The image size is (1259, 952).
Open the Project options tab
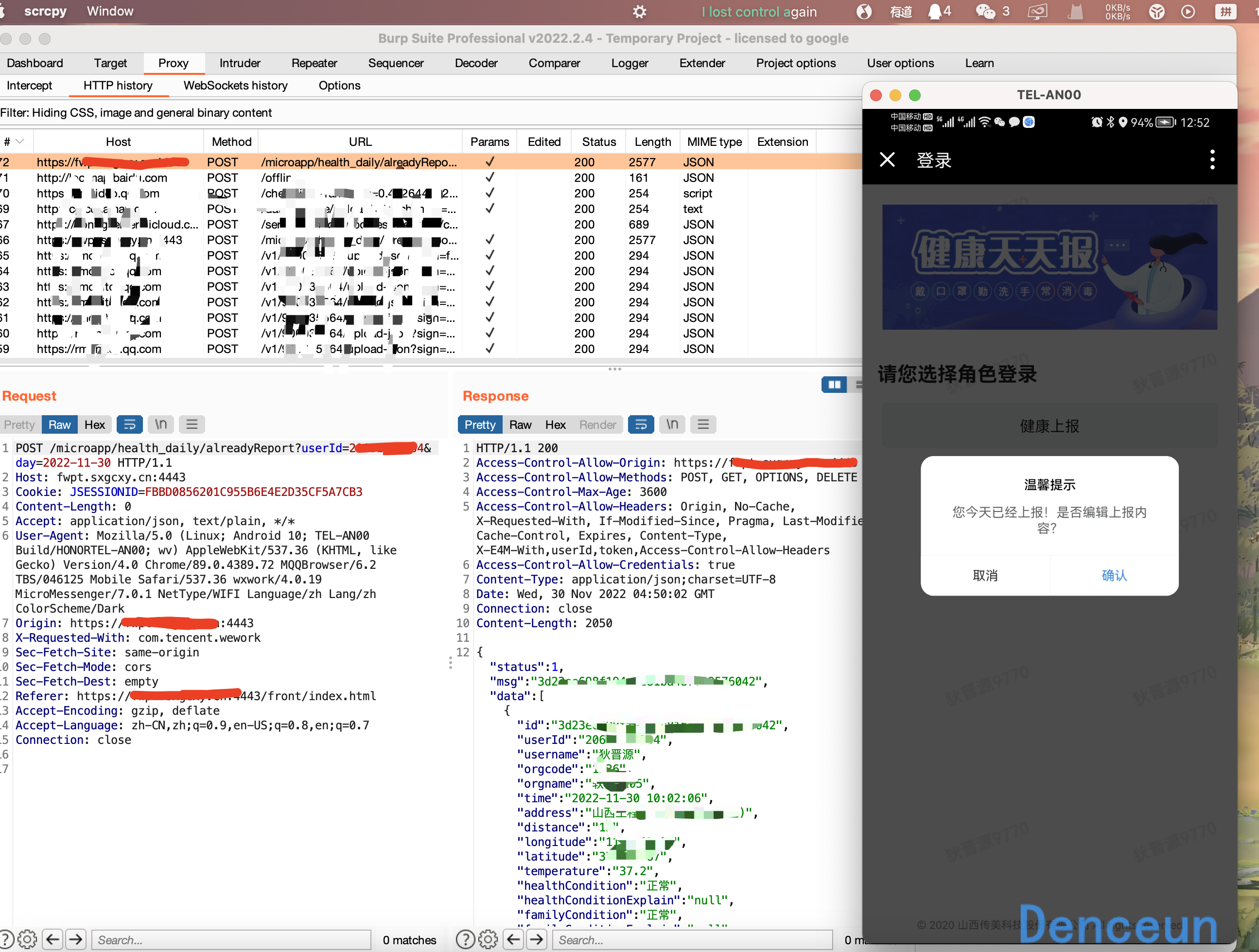[796, 63]
